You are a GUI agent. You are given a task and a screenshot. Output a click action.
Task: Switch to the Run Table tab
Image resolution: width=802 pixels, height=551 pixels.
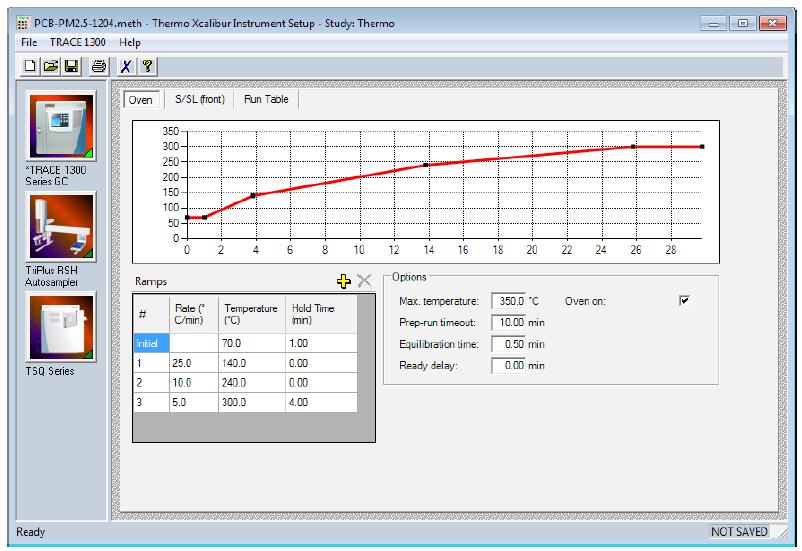point(266,100)
